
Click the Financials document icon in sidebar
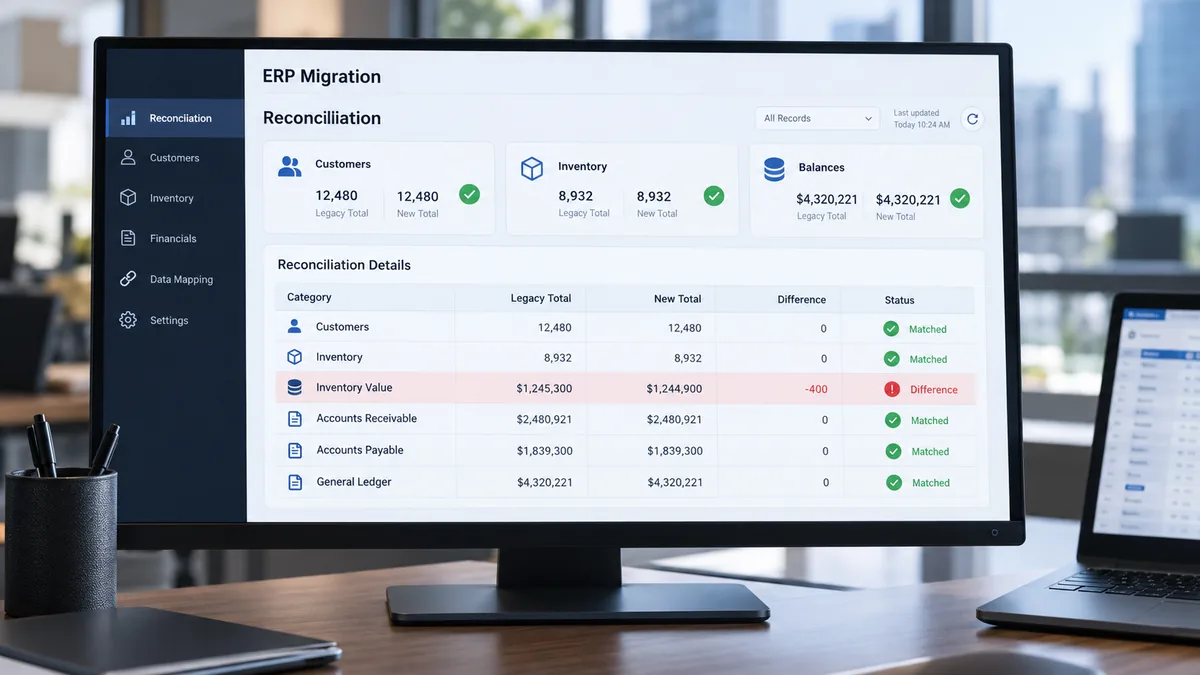[128, 238]
